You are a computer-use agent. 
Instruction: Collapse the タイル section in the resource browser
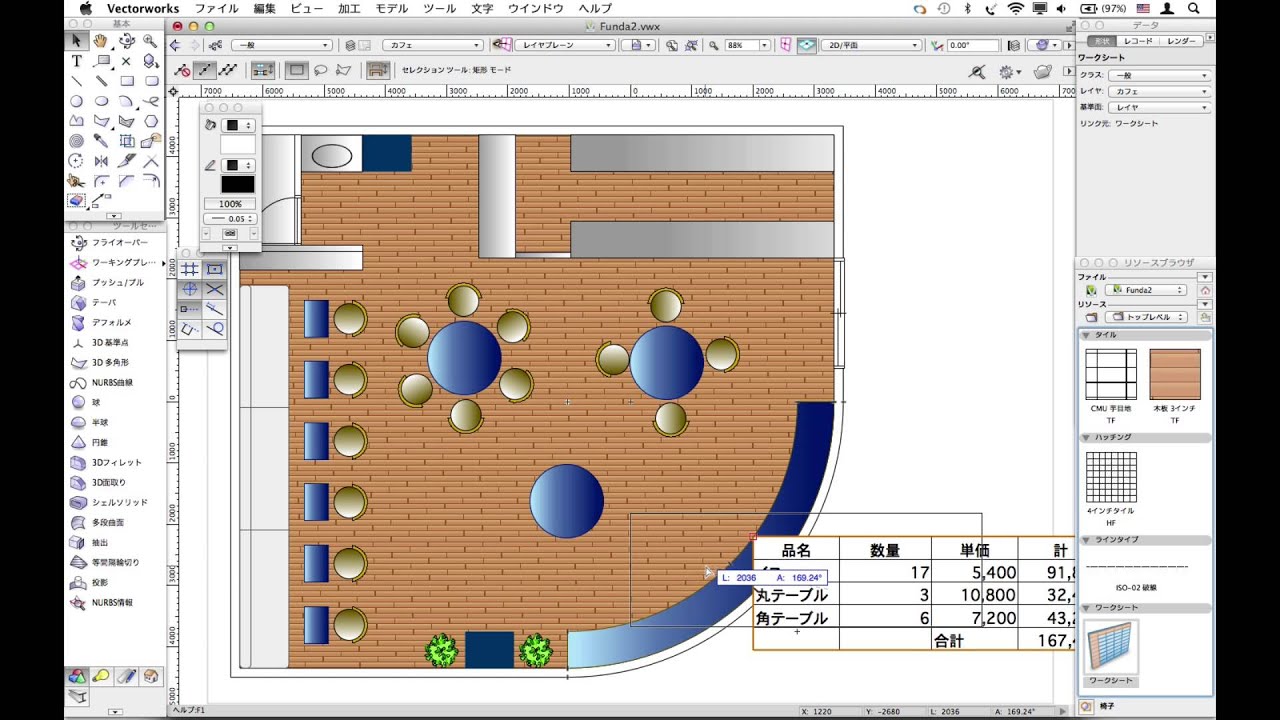[1086, 334]
